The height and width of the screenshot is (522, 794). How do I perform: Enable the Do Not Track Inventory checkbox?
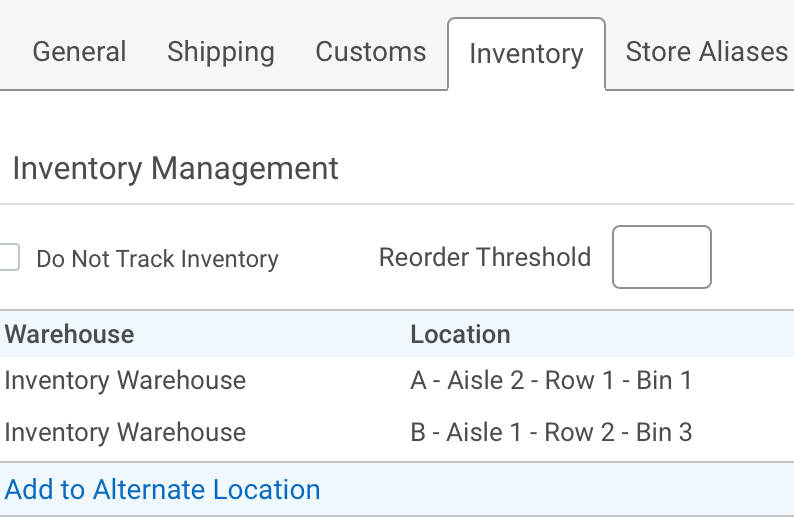tap(9, 258)
